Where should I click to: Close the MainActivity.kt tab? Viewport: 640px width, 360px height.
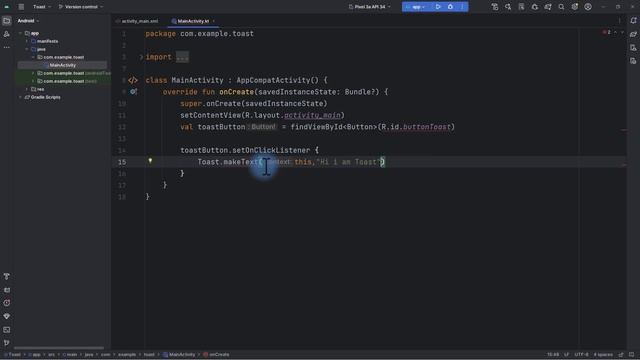213,21
